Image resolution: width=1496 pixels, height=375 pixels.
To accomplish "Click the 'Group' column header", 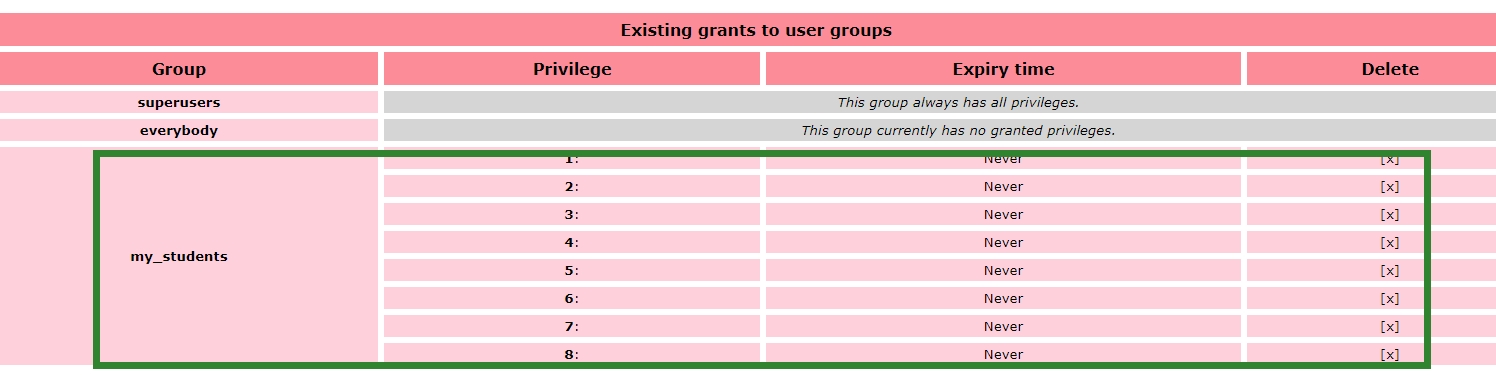I will pyautogui.click(x=179, y=69).
